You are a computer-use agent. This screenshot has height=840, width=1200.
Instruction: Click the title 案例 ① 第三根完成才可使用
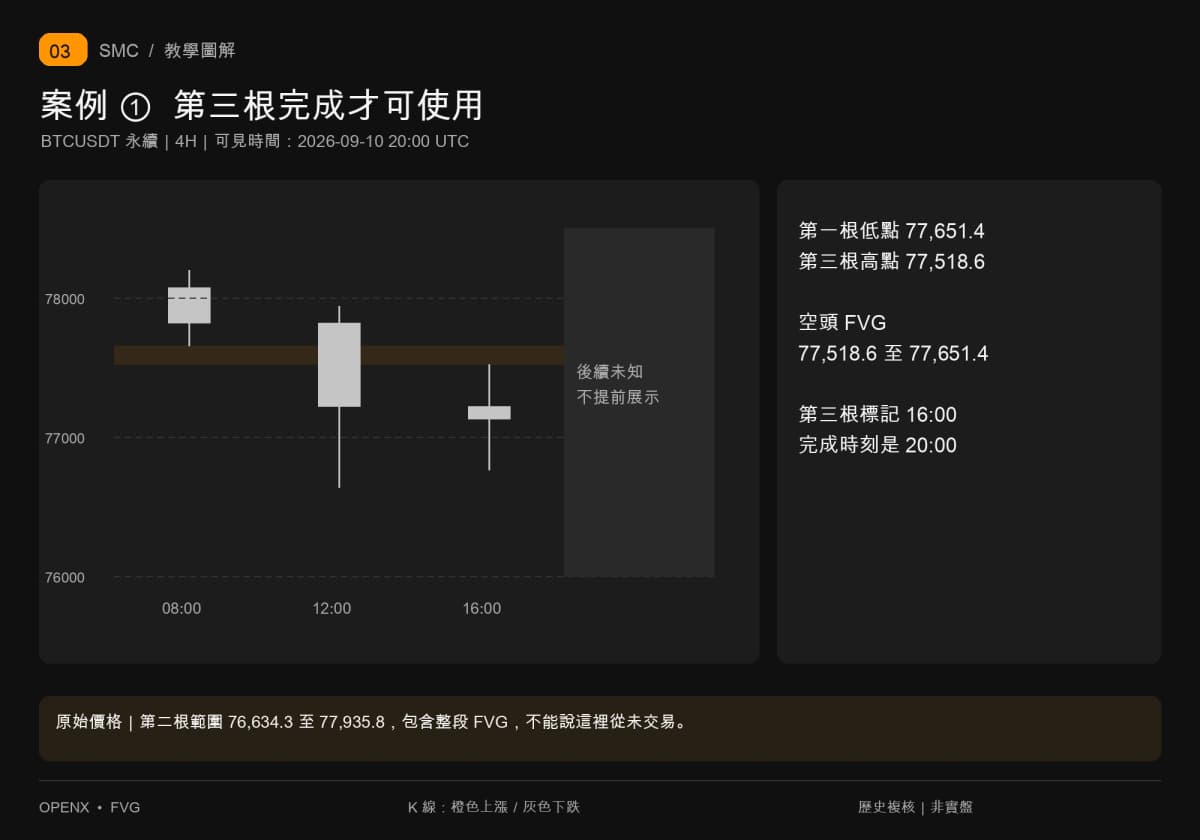[262, 105]
